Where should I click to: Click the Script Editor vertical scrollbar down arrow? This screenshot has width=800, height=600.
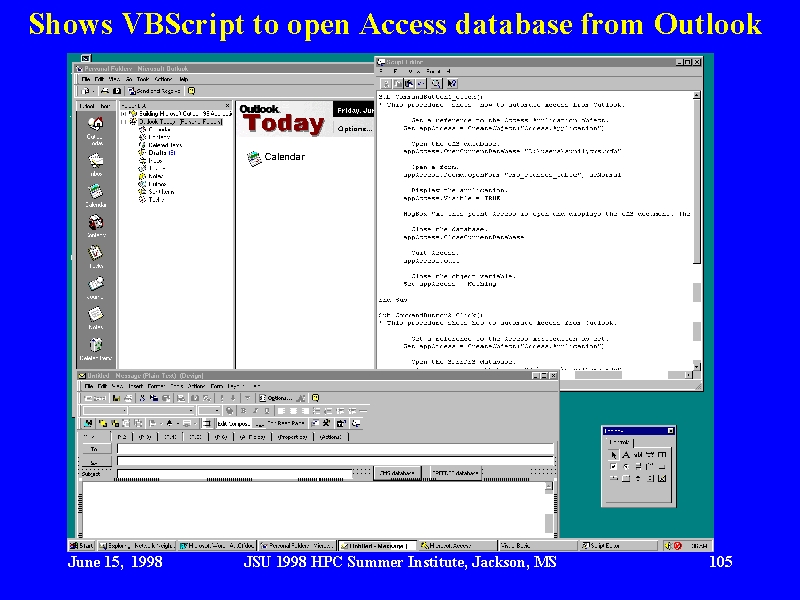[697, 366]
